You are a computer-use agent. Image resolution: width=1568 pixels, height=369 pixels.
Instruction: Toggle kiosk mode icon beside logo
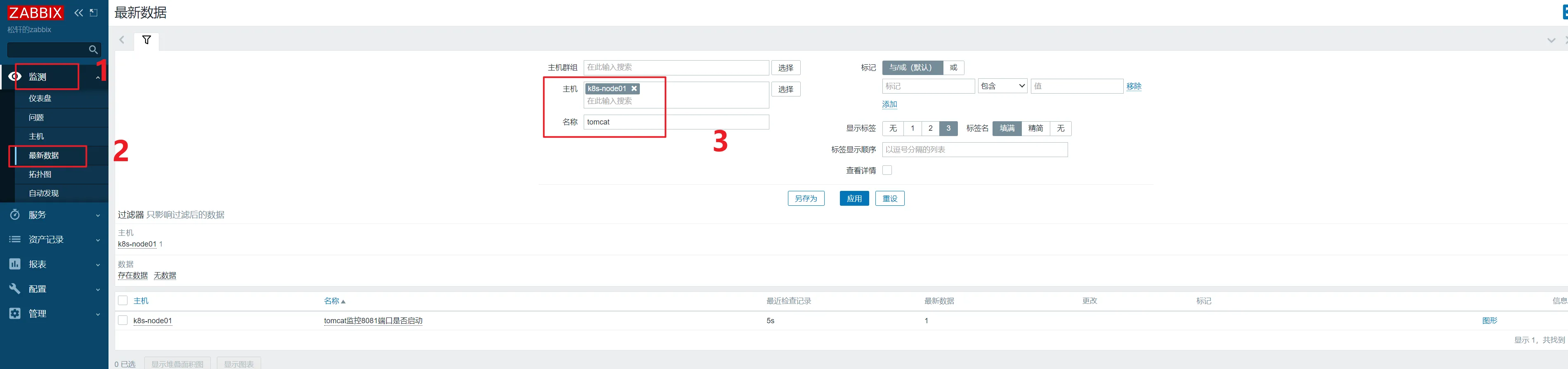[x=94, y=13]
